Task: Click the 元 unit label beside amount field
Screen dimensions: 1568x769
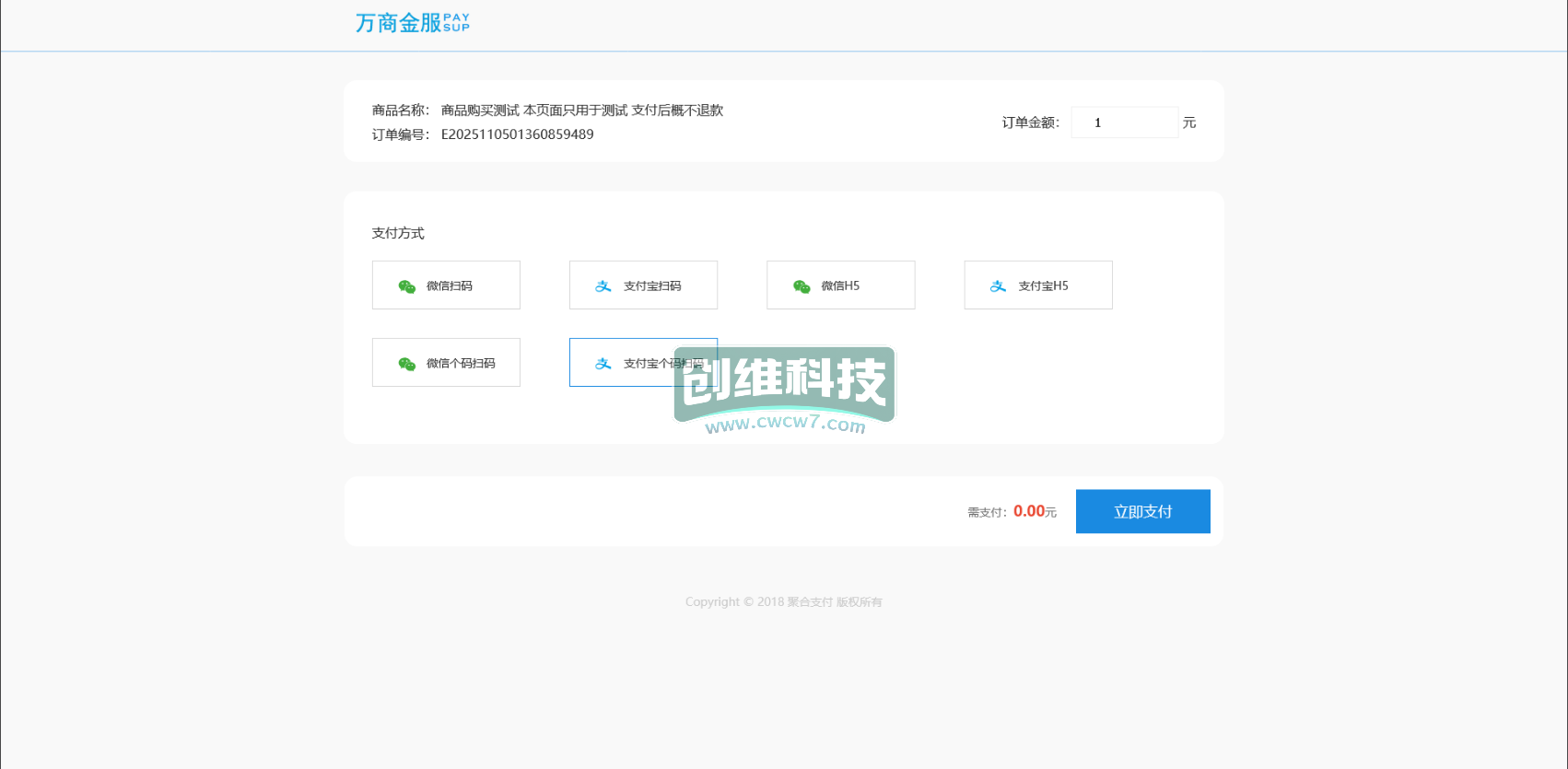Action: [1189, 122]
